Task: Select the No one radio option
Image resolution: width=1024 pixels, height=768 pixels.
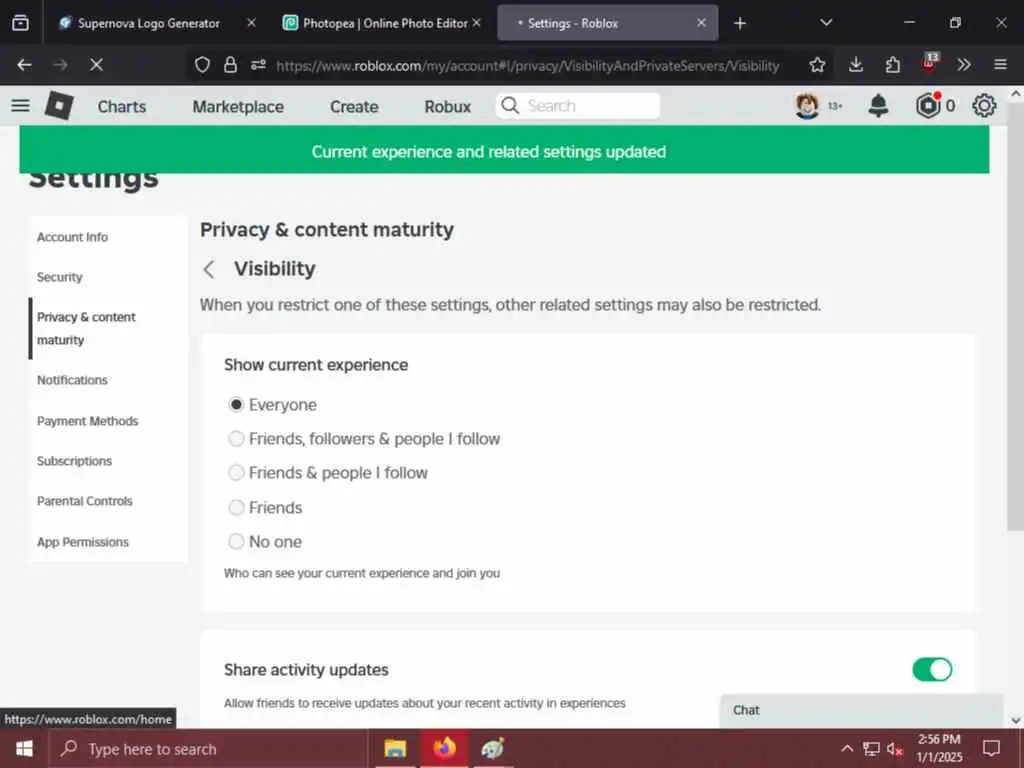Action: pyautogui.click(x=236, y=541)
